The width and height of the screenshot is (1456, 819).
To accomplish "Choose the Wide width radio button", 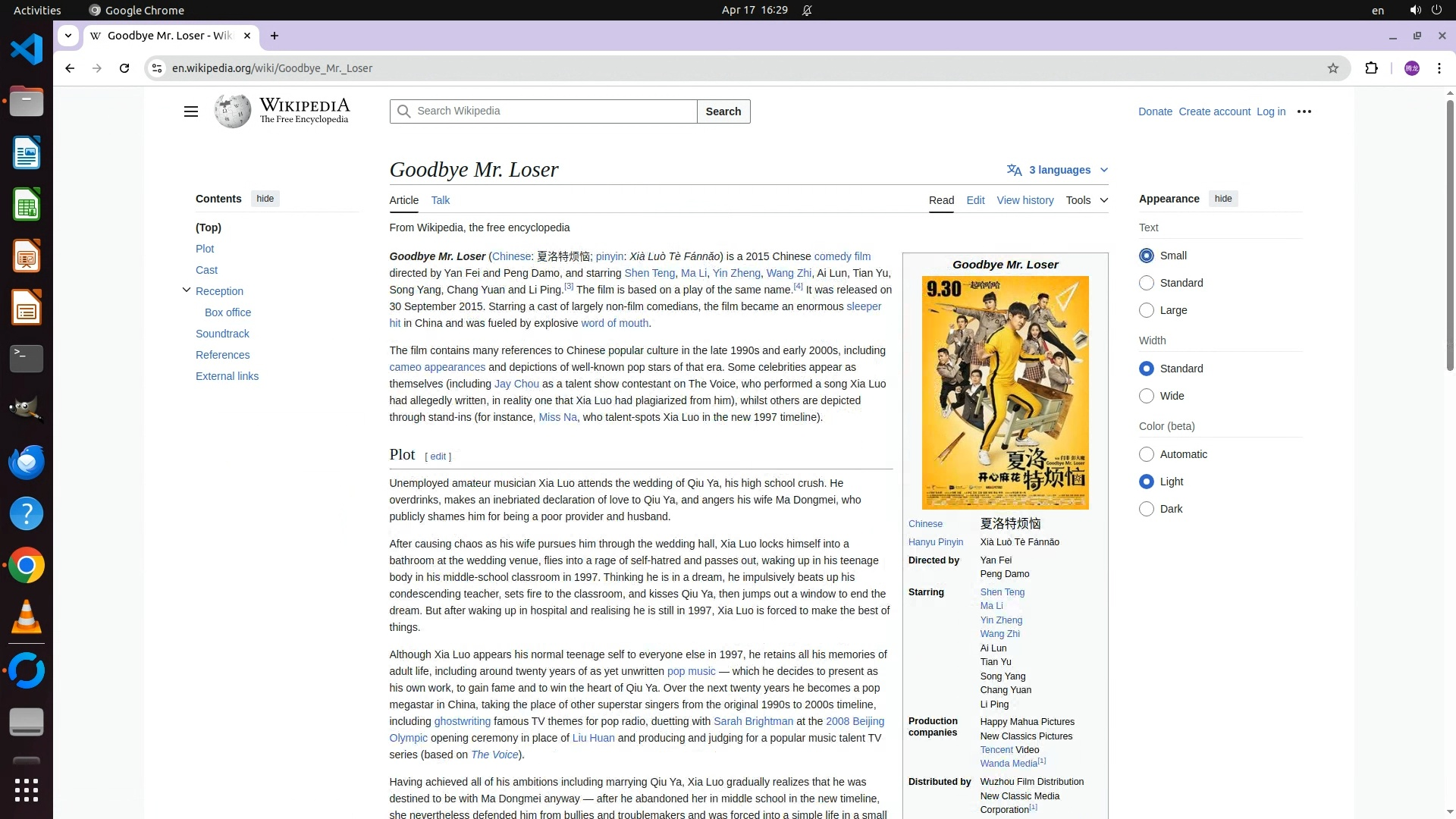I will [1147, 396].
